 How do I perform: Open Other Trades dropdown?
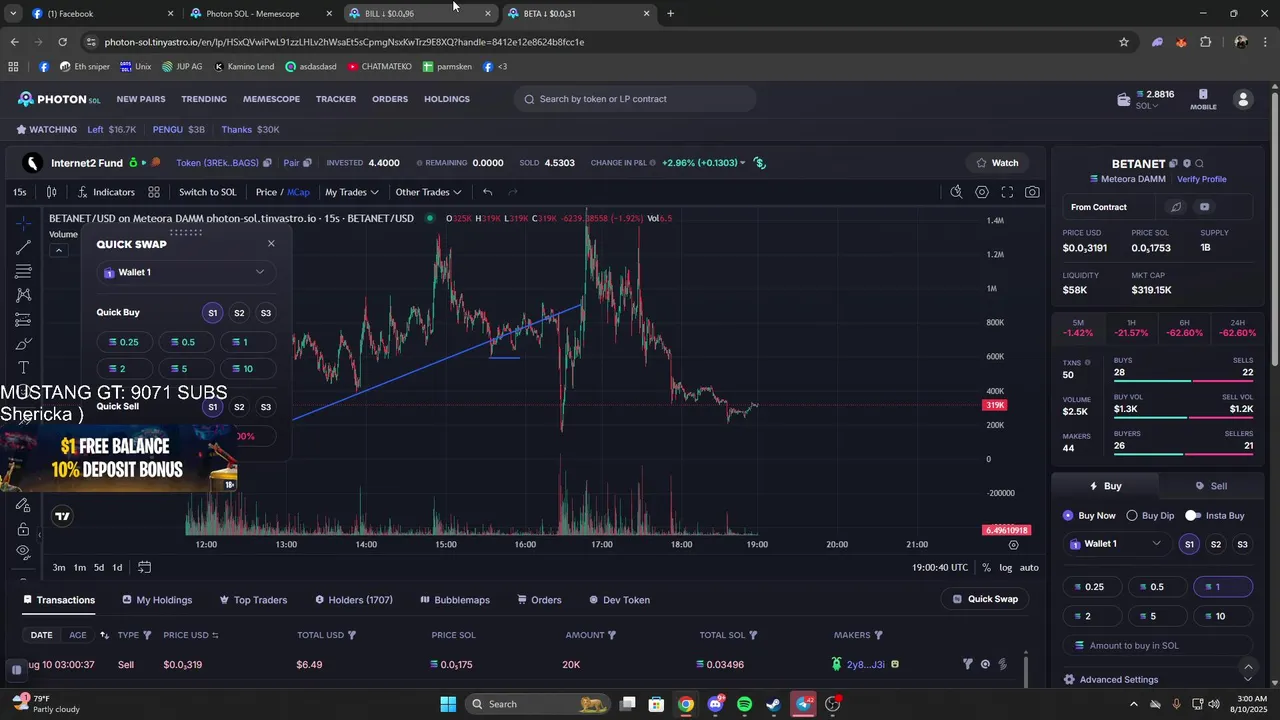point(428,192)
